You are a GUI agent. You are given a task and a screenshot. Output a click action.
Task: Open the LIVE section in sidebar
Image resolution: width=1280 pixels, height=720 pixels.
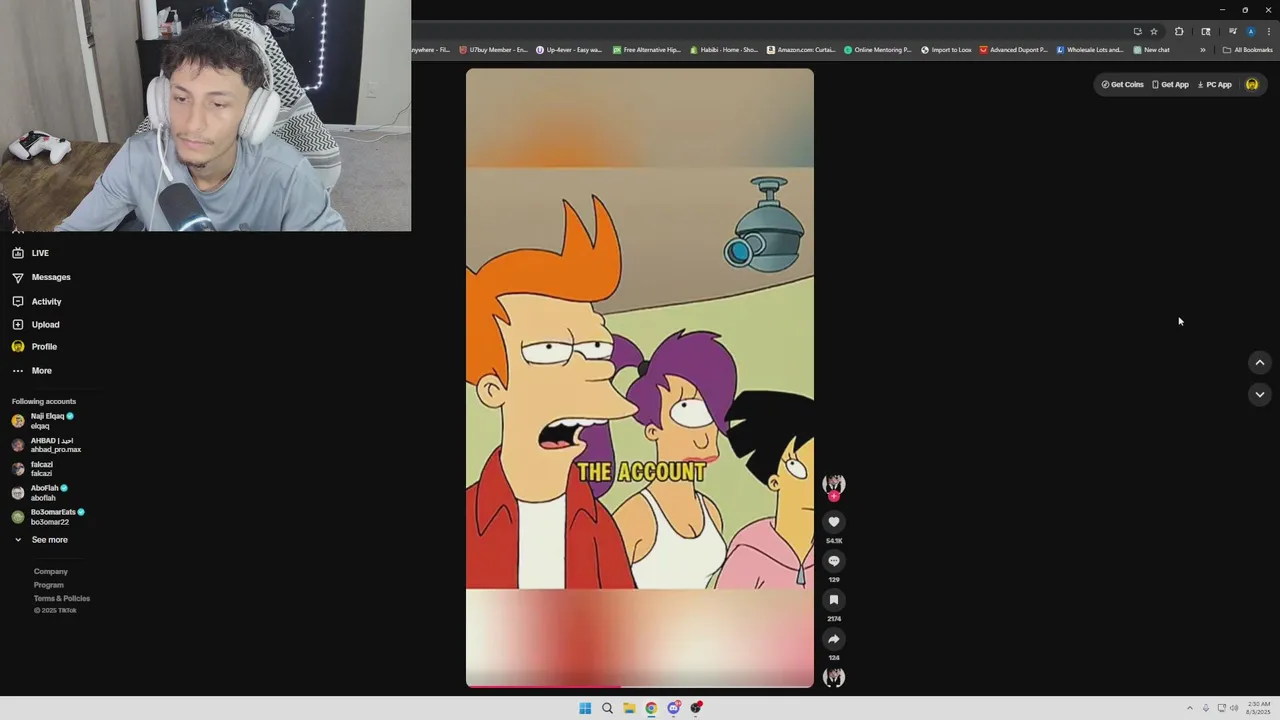pos(30,253)
